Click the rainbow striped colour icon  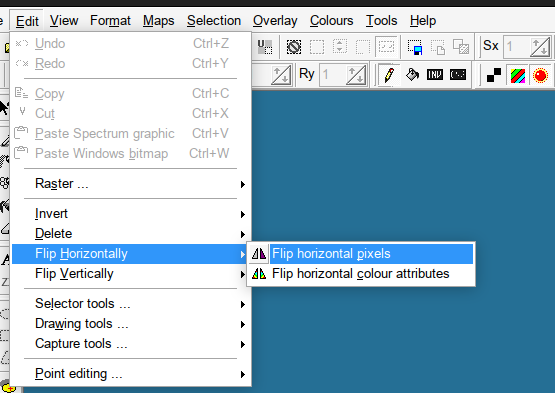pos(517,75)
